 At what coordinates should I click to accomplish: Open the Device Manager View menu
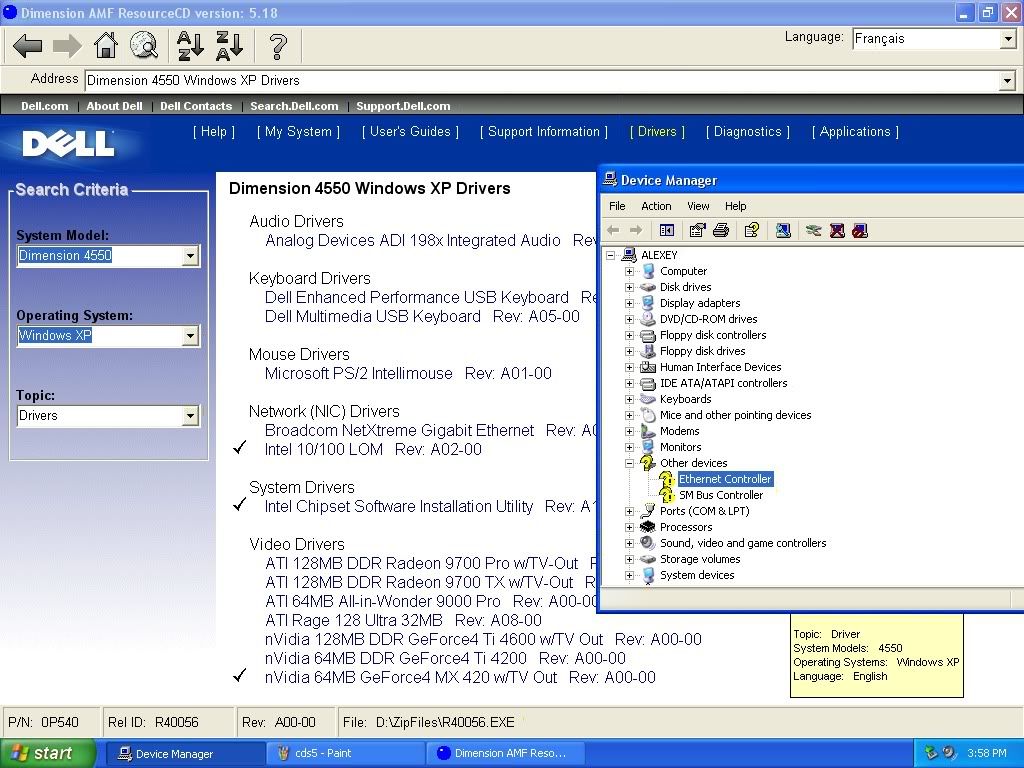698,206
